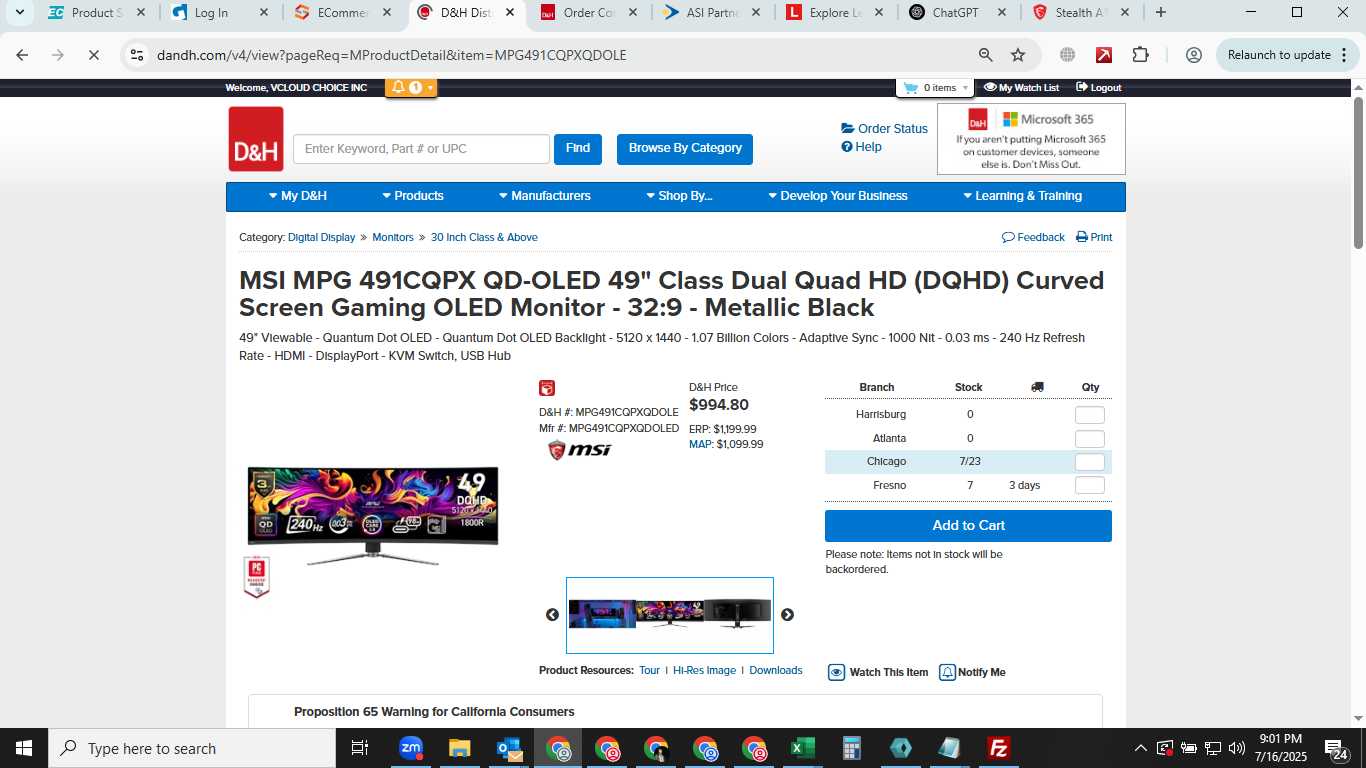The width and height of the screenshot is (1366, 768).
Task: Open browser zoom magnifier icon
Action: [986, 55]
